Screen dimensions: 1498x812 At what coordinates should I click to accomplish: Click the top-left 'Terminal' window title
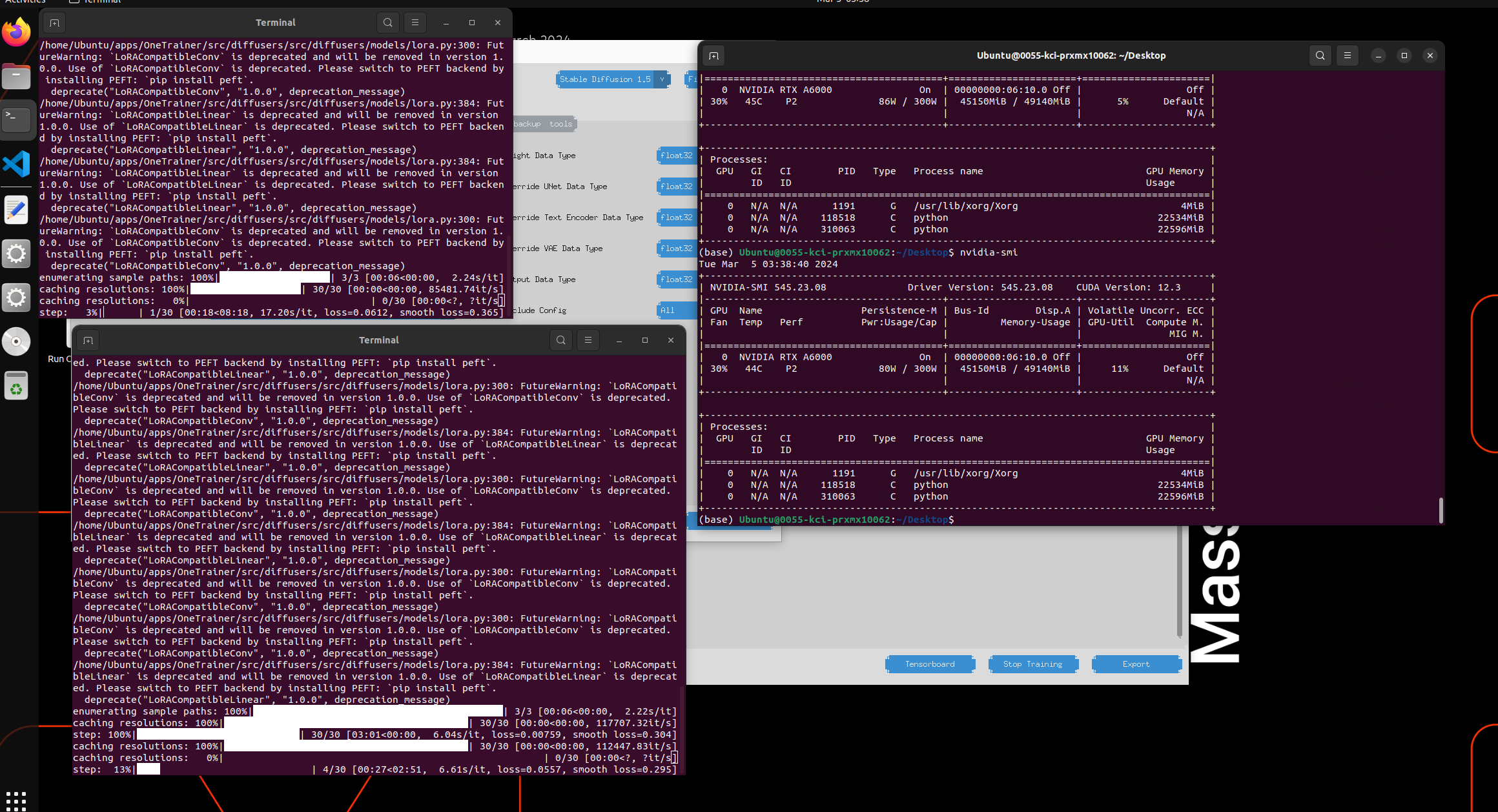click(x=275, y=23)
